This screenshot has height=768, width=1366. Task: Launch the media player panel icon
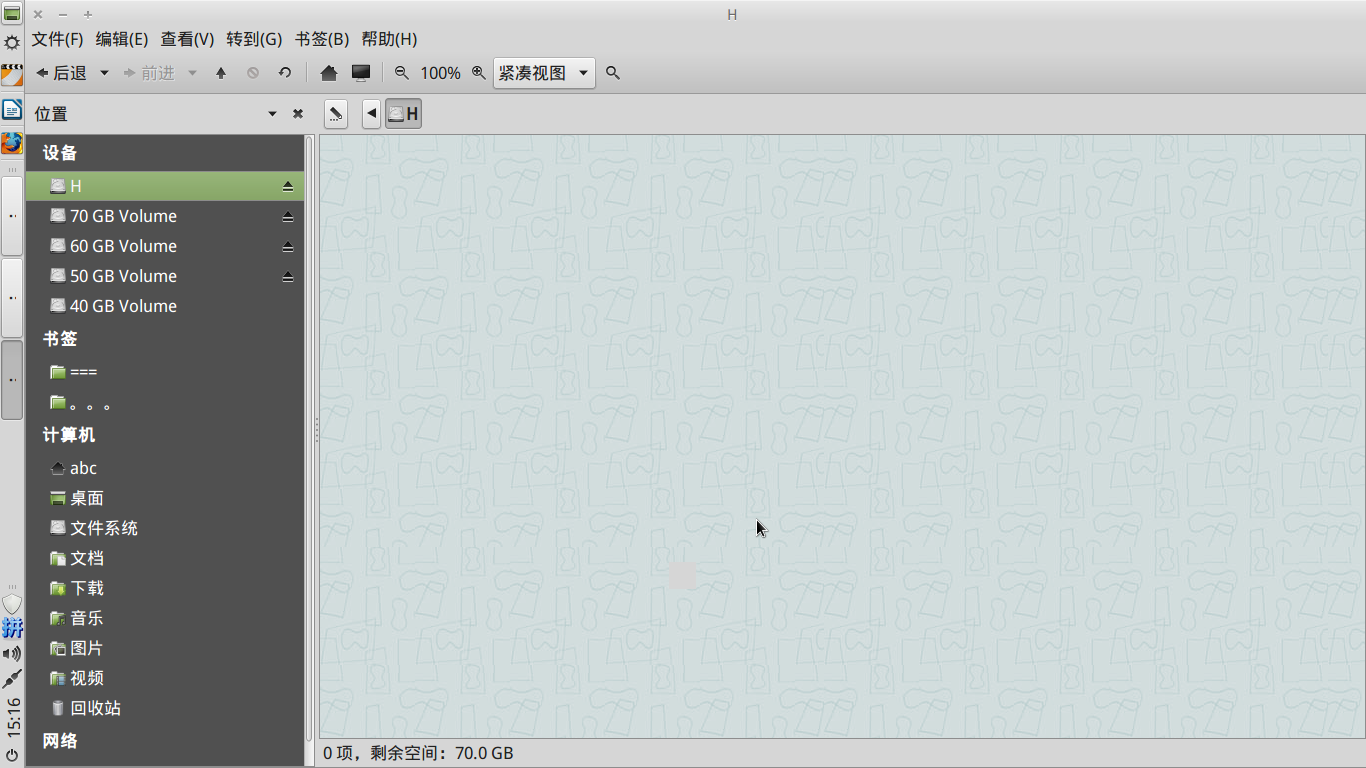[12, 75]
